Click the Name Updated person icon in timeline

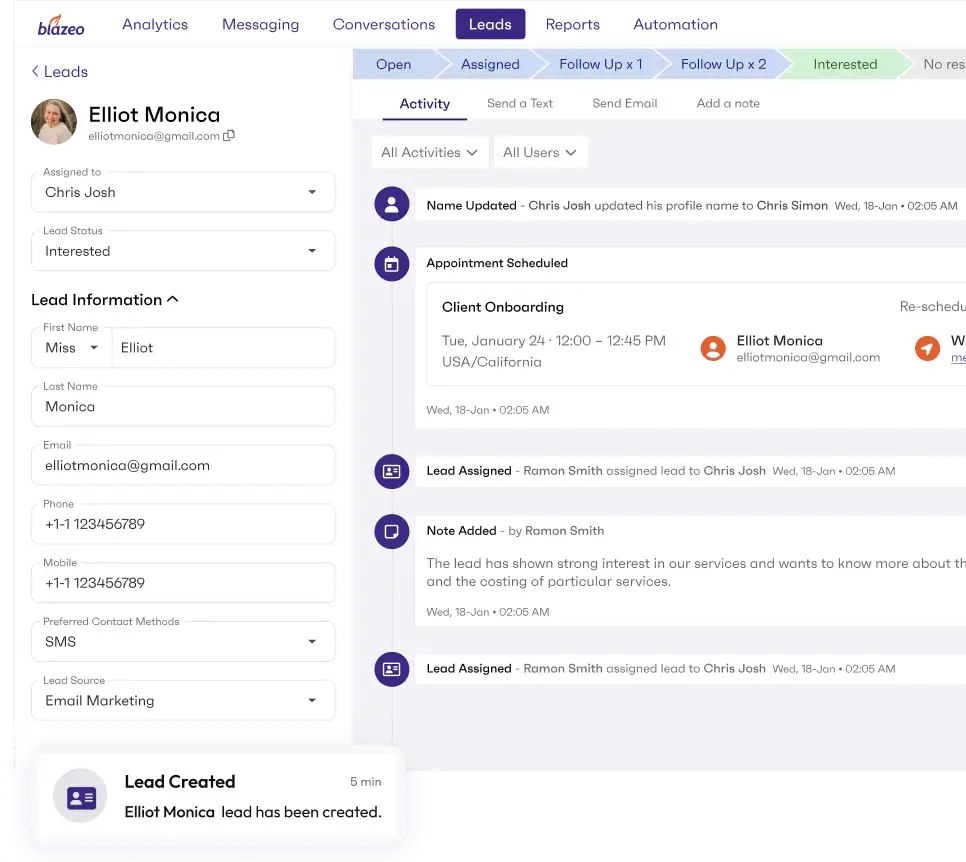pos(391,205)
